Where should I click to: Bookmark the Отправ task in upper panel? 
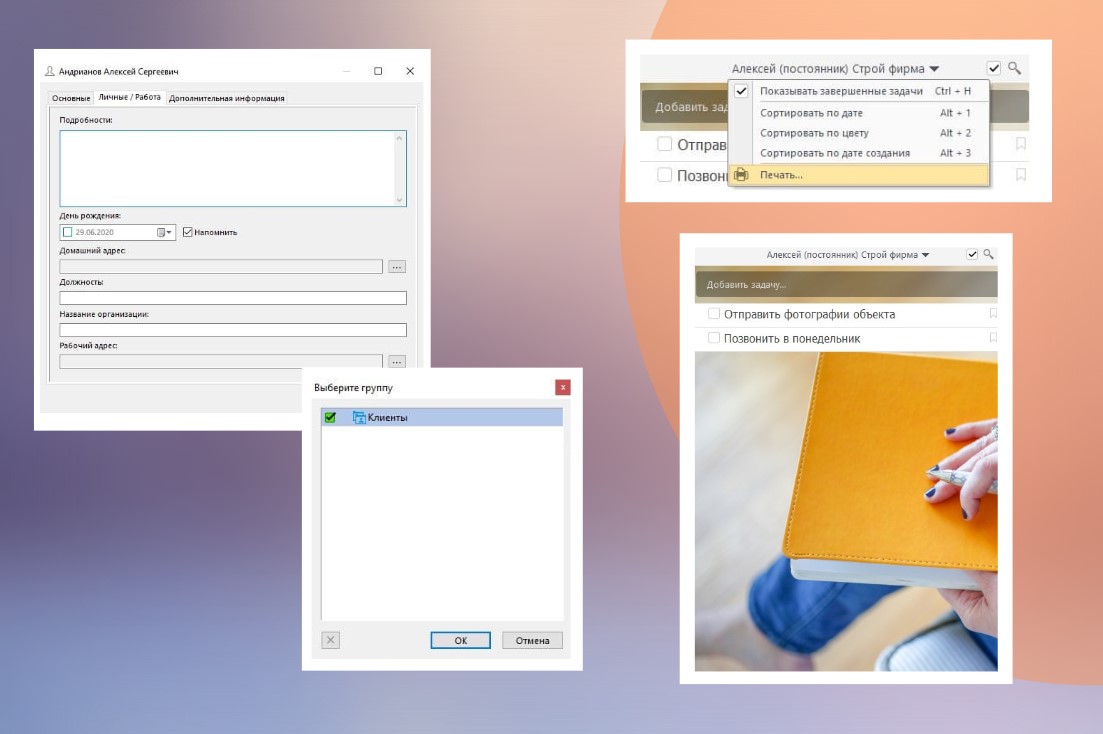pos(1021,144)
